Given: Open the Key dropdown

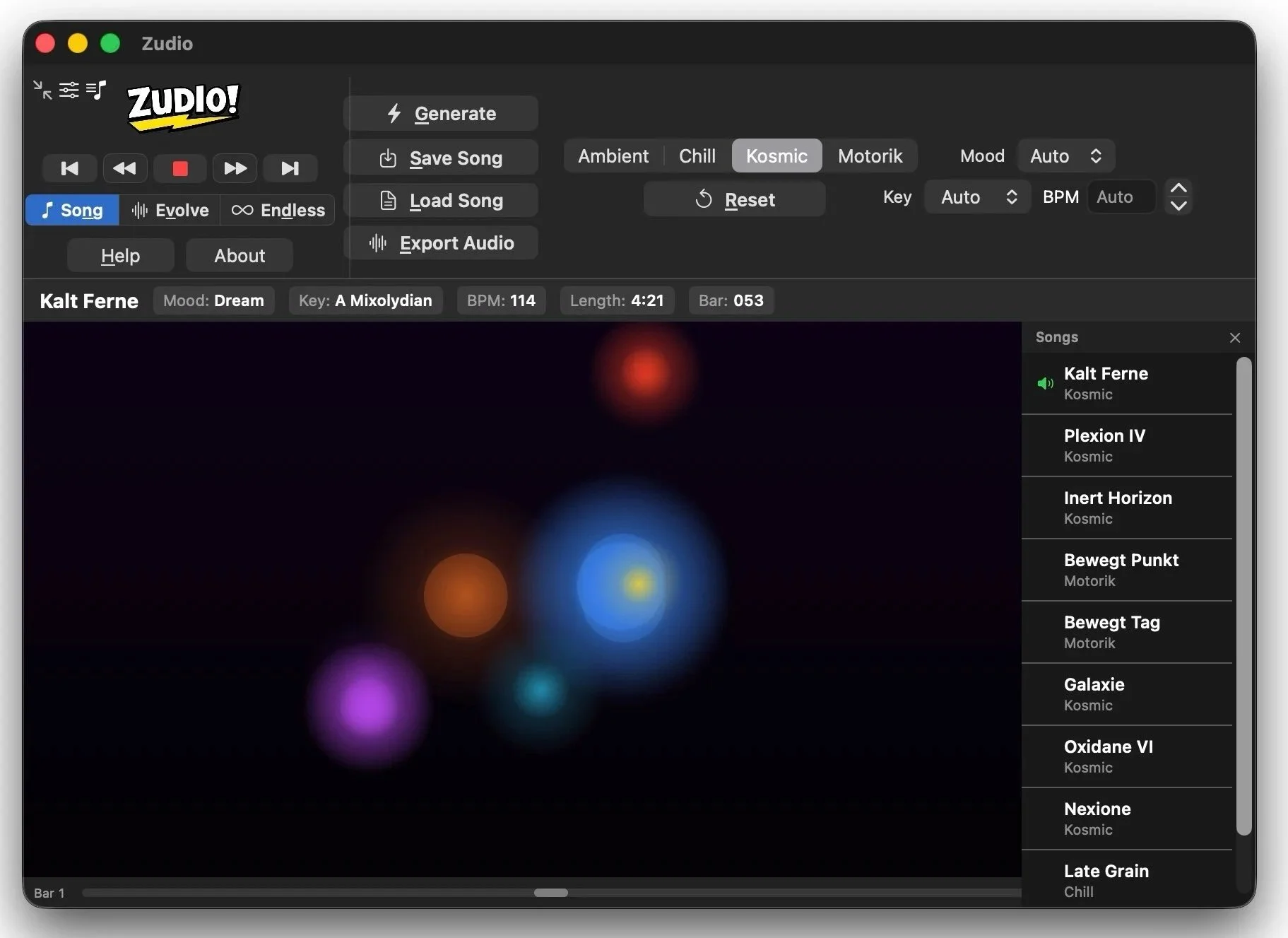Looking at the screenshot, I should [x=976, y=197].
